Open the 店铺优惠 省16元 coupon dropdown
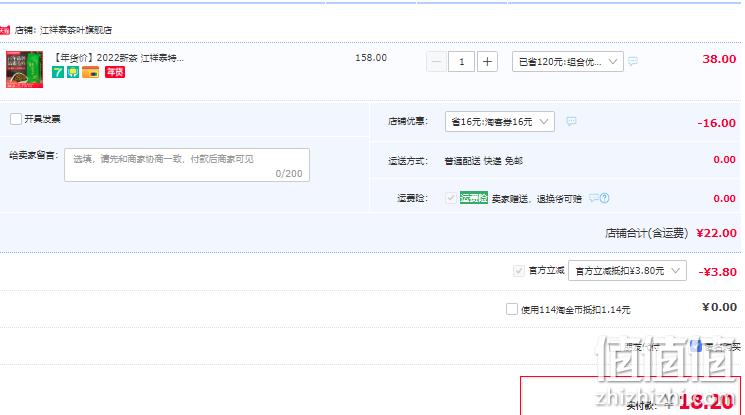The height and width of the screenshot is (415, 745). (x=499, y=122)
